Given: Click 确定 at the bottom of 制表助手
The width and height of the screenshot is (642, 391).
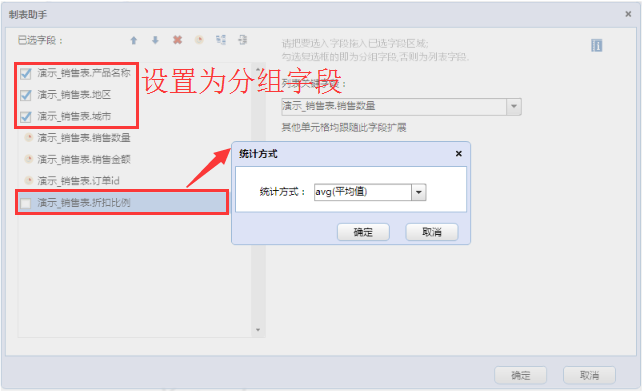Looking at the screenshot, I should click(520, 375).
